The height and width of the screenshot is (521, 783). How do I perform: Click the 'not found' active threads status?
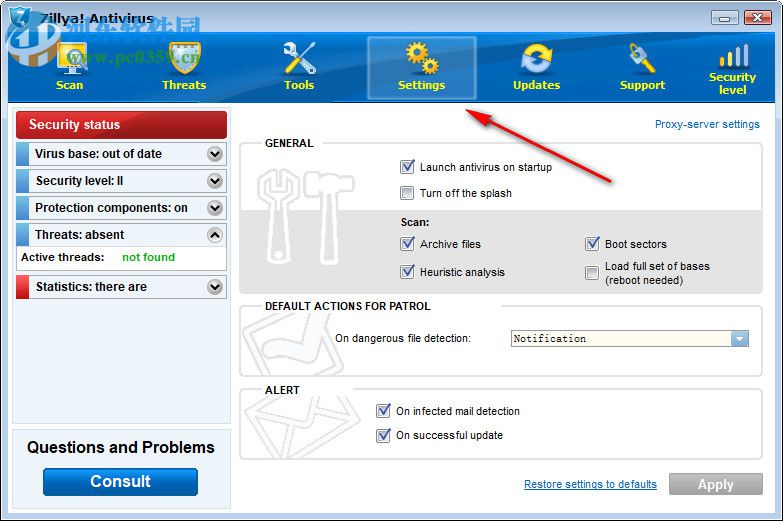pos(149,257)
